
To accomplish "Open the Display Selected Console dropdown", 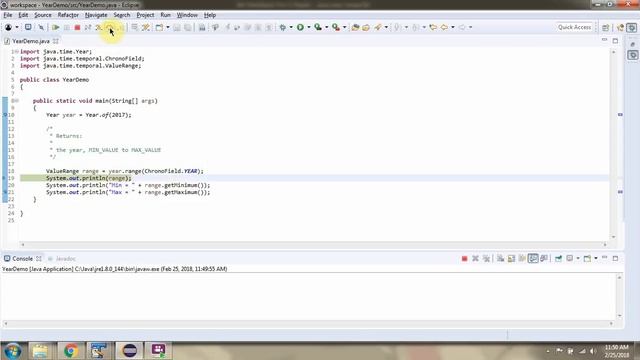I will pos(578,258).
